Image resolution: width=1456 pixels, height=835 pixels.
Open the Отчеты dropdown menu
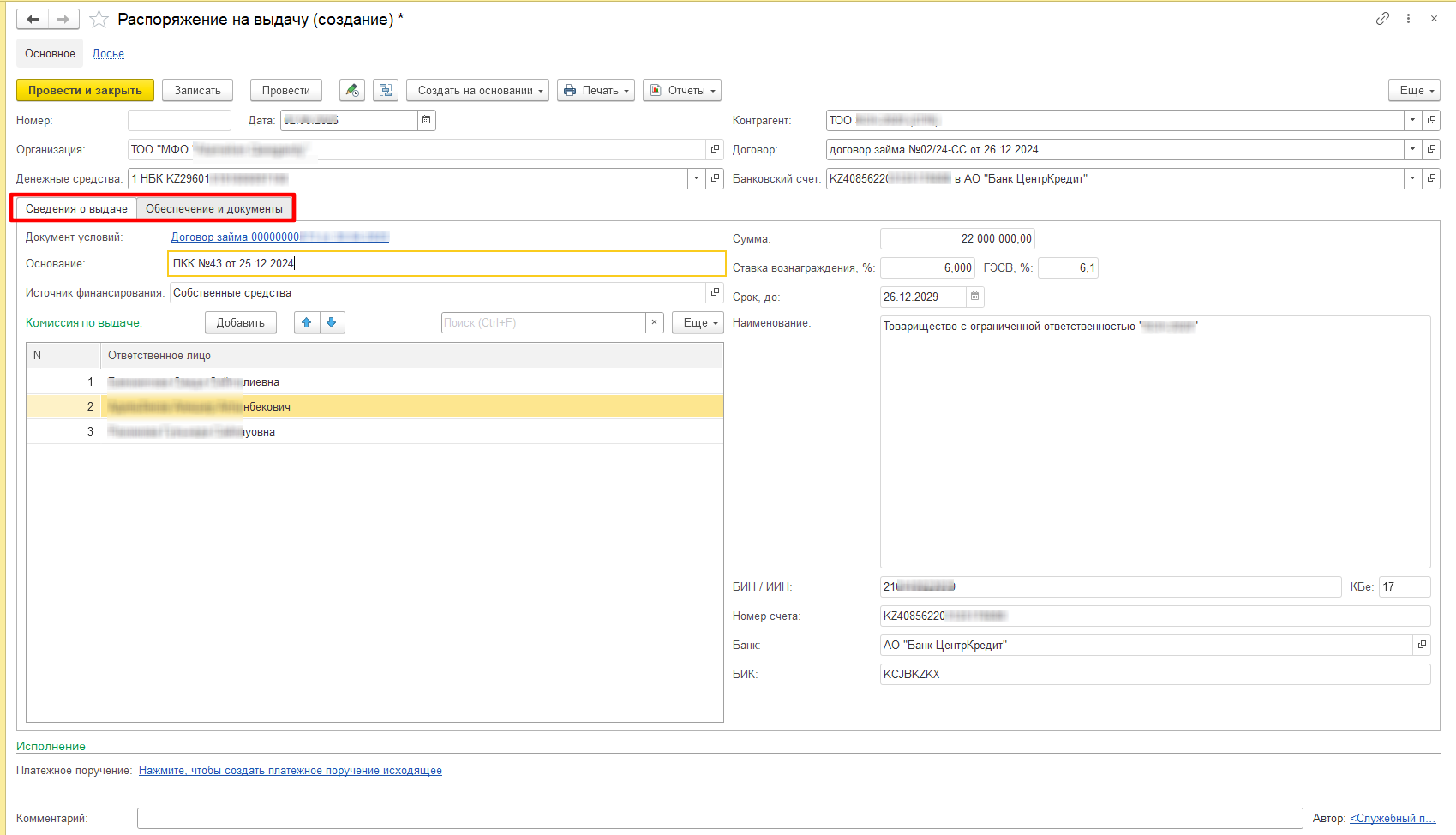pos(682,90)
